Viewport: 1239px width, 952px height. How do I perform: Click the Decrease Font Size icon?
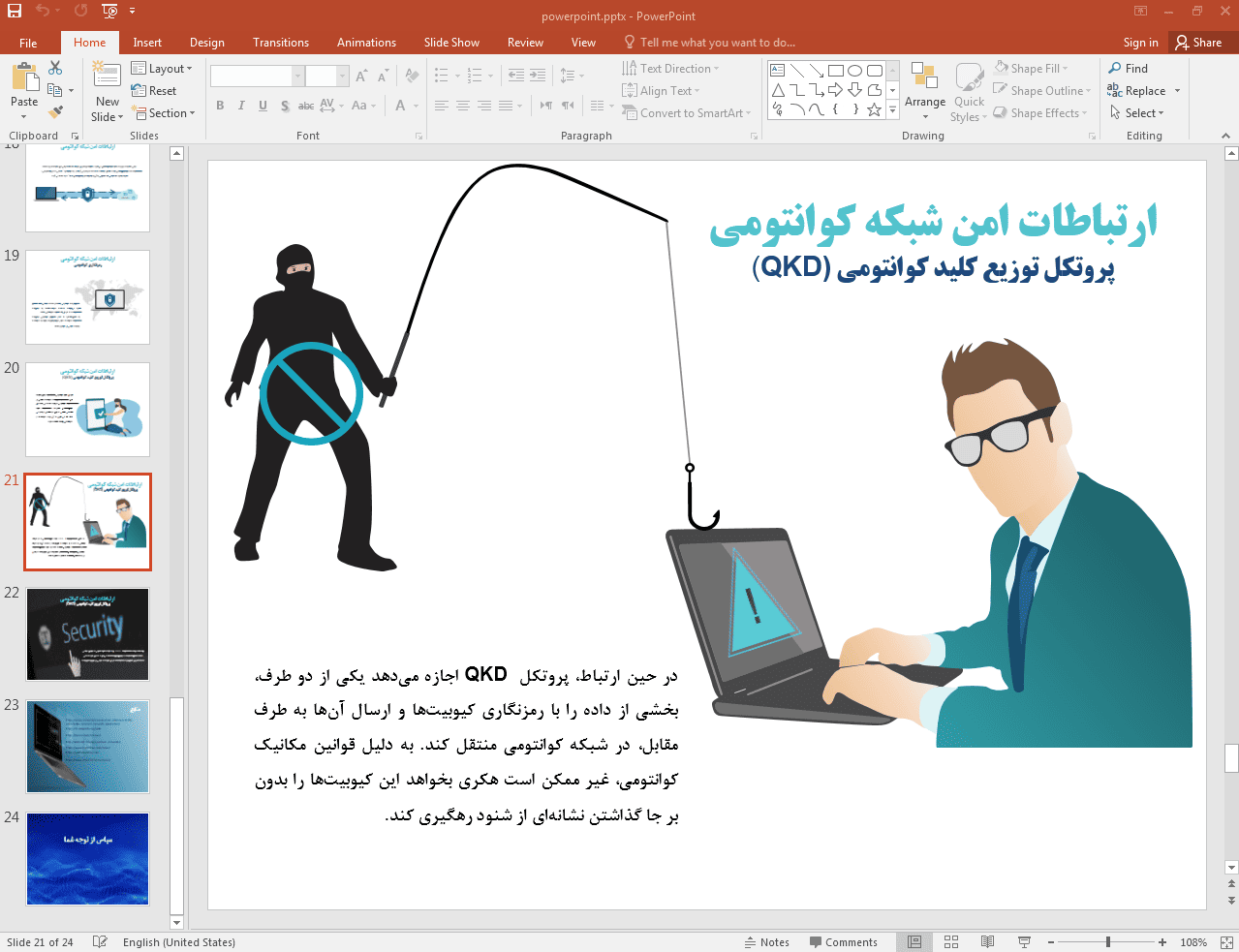coord(383,77)
